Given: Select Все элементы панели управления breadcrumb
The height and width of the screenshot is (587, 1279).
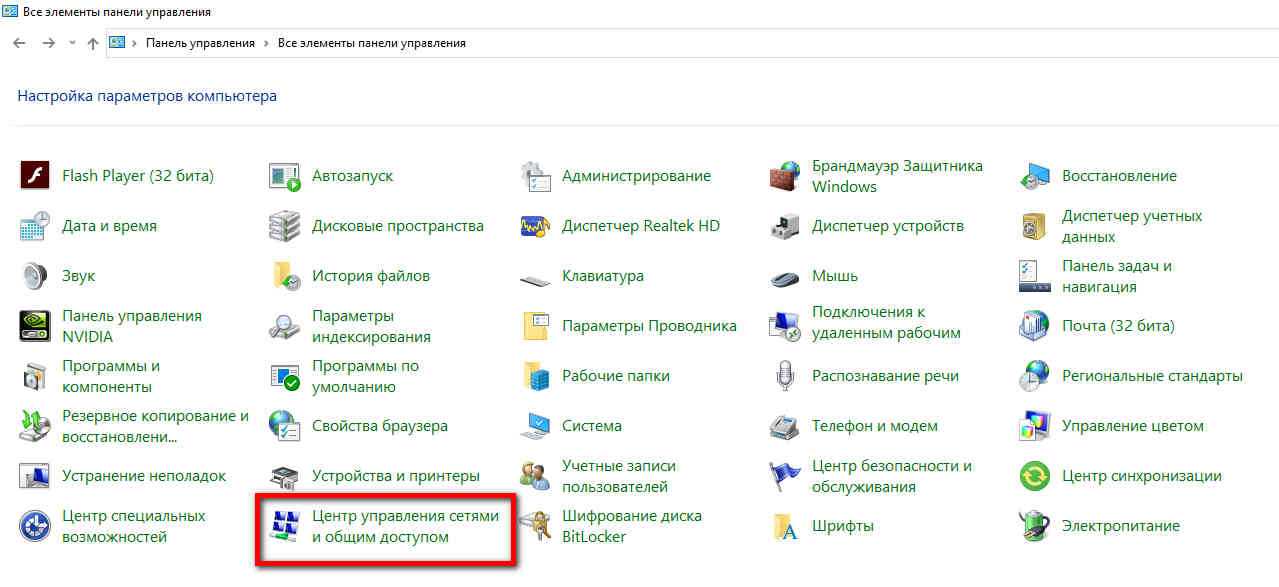Looking at the screenshot, I should (x=371, y=43).
